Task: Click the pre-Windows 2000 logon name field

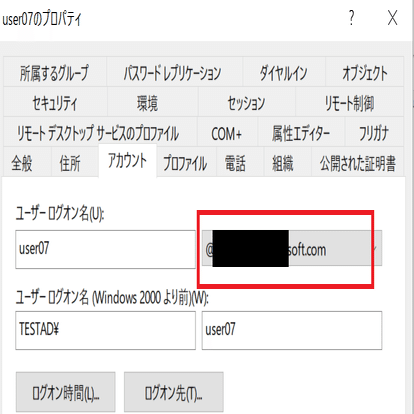Action: pos(292,330)
